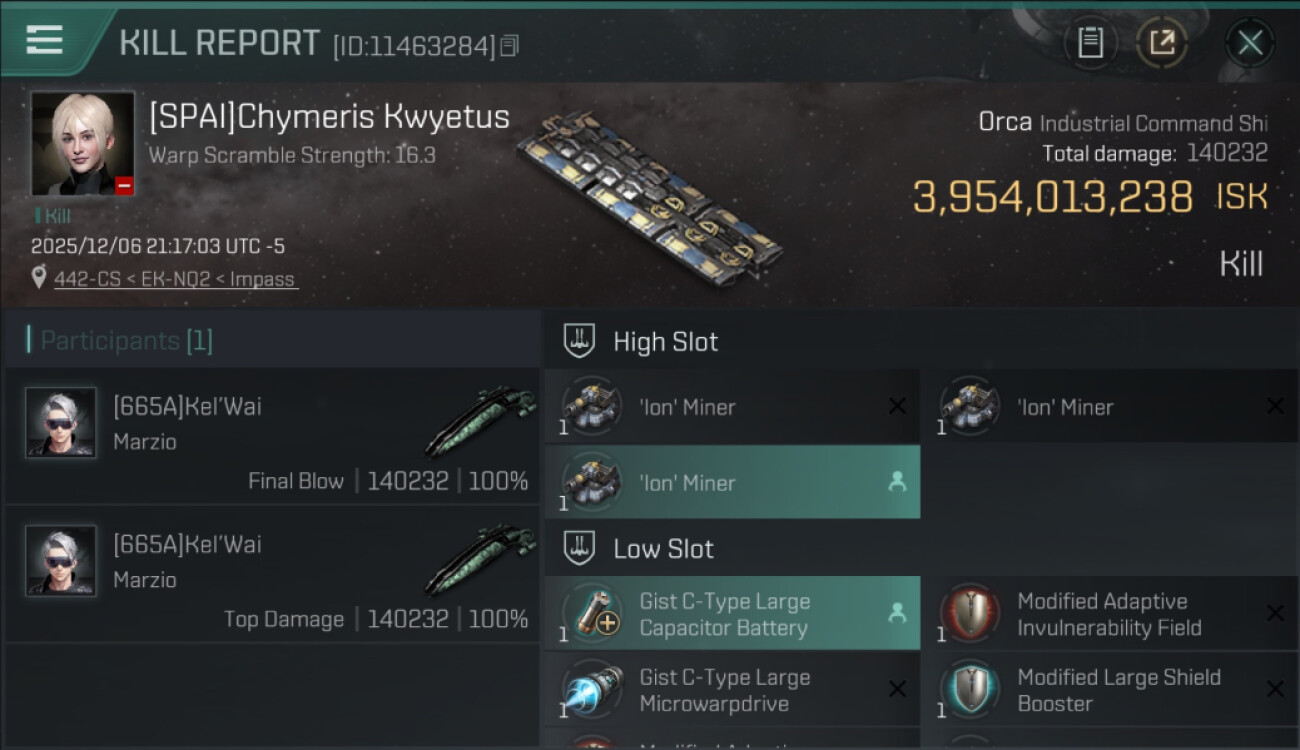Open the 442-CS location link

175,280
